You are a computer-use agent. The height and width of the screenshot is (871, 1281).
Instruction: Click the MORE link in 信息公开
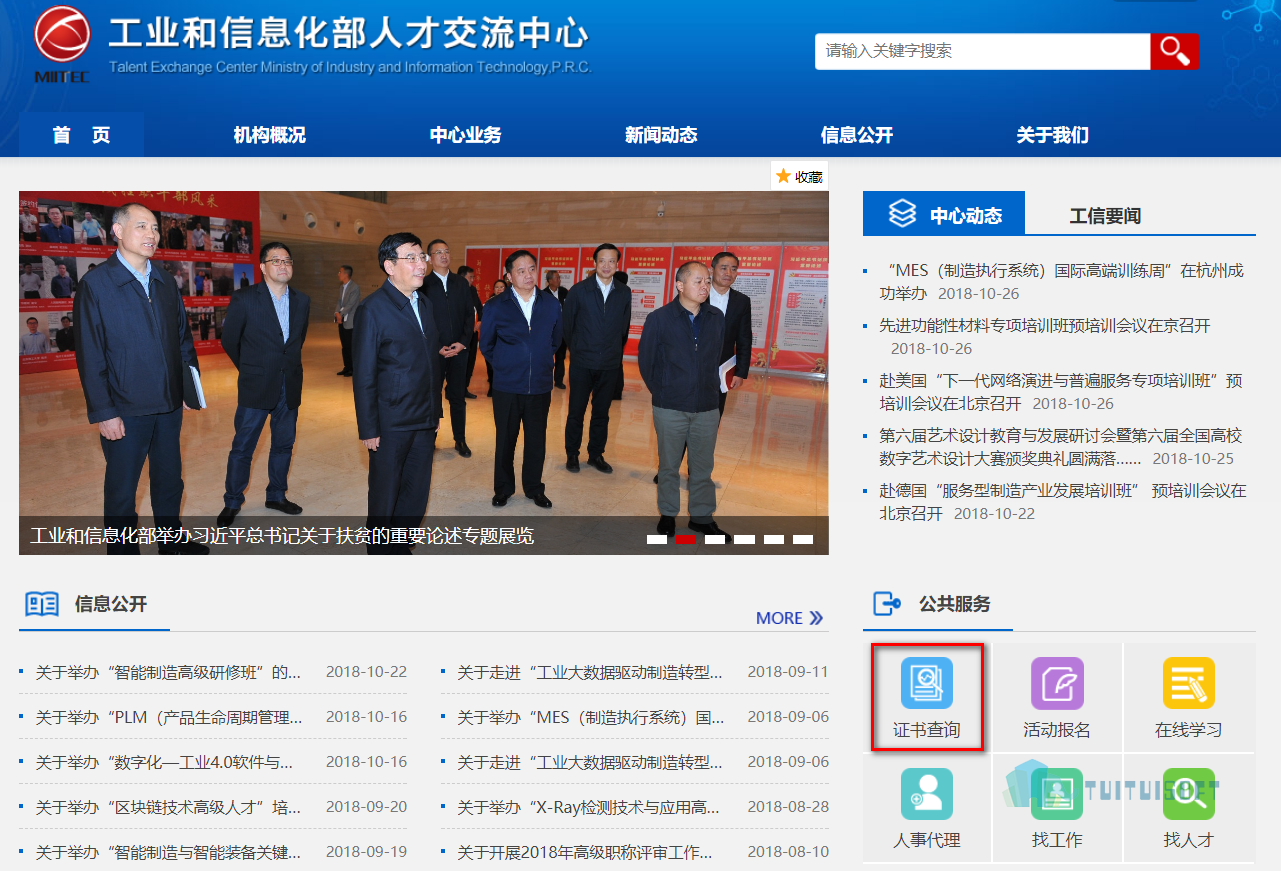coord(789,618)
